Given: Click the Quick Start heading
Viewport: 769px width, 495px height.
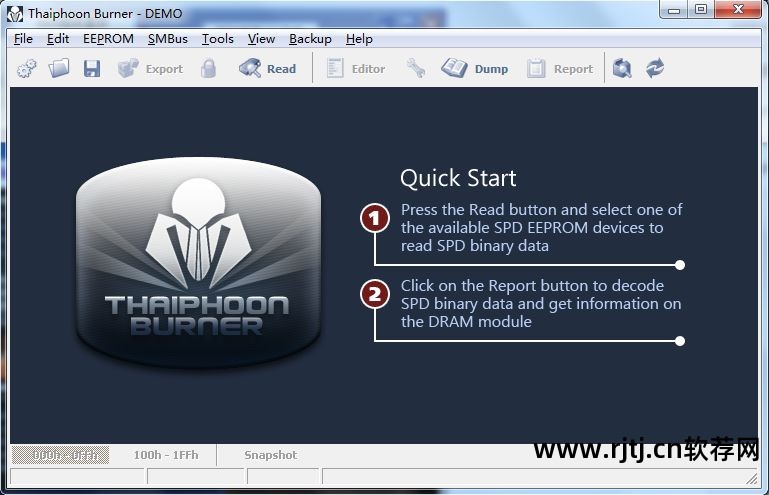Looking at the screenshot, I should 458,178.
